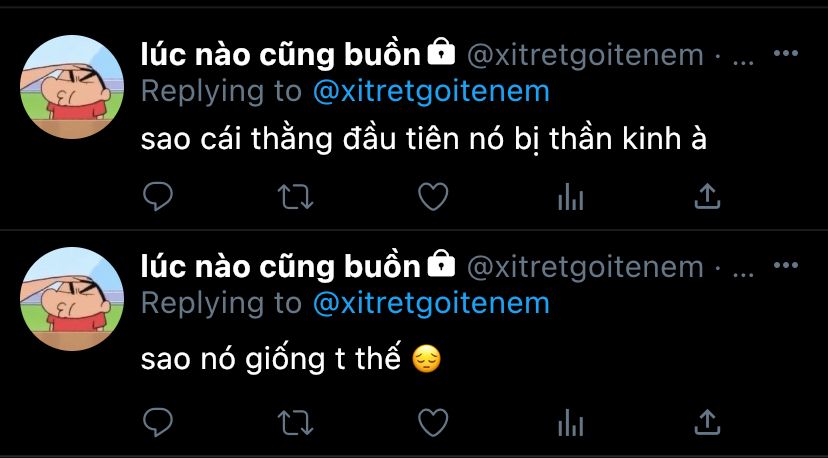View analytics of the second tweet

[570, 423]
